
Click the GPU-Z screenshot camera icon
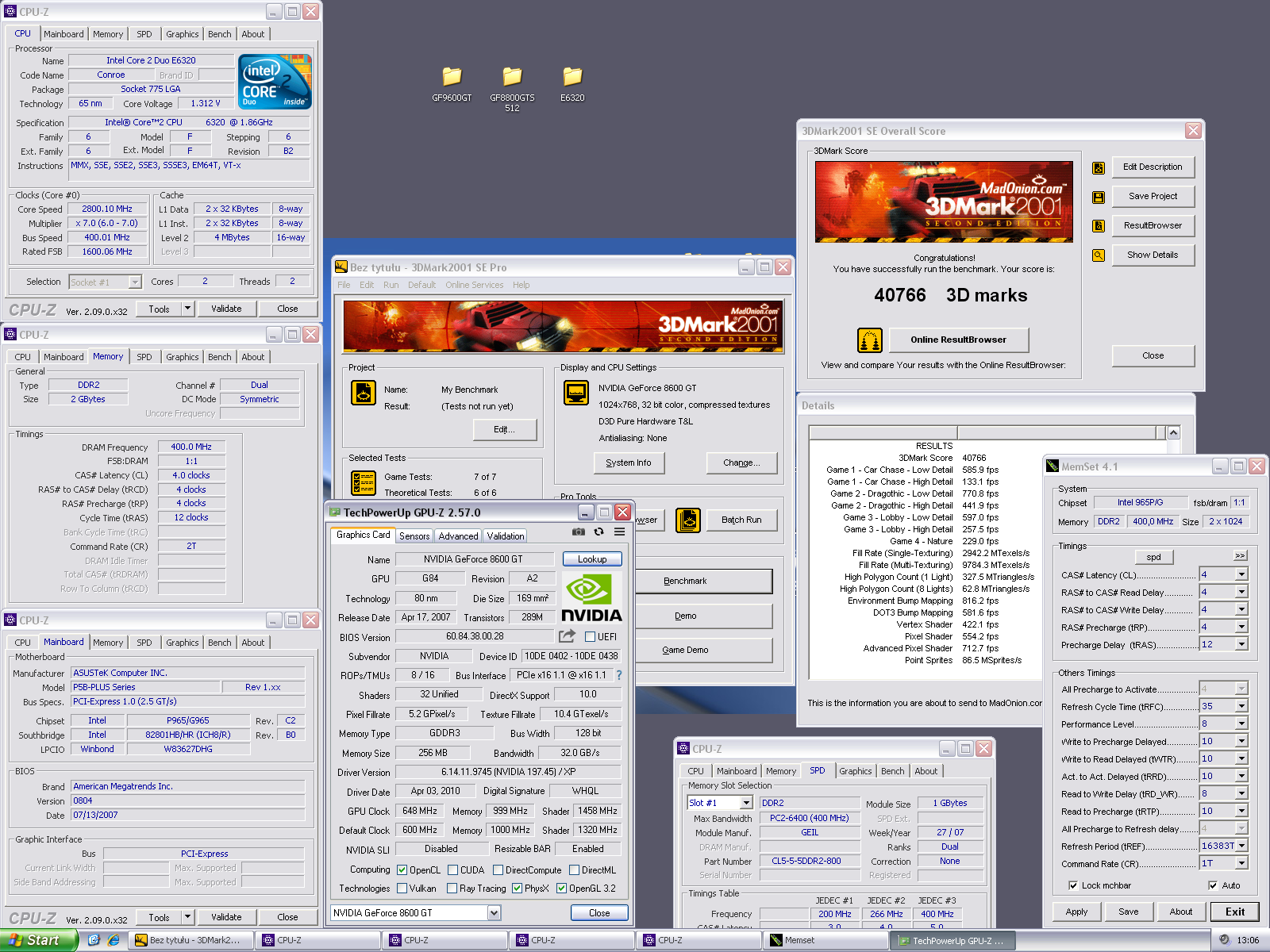point(579,532)
